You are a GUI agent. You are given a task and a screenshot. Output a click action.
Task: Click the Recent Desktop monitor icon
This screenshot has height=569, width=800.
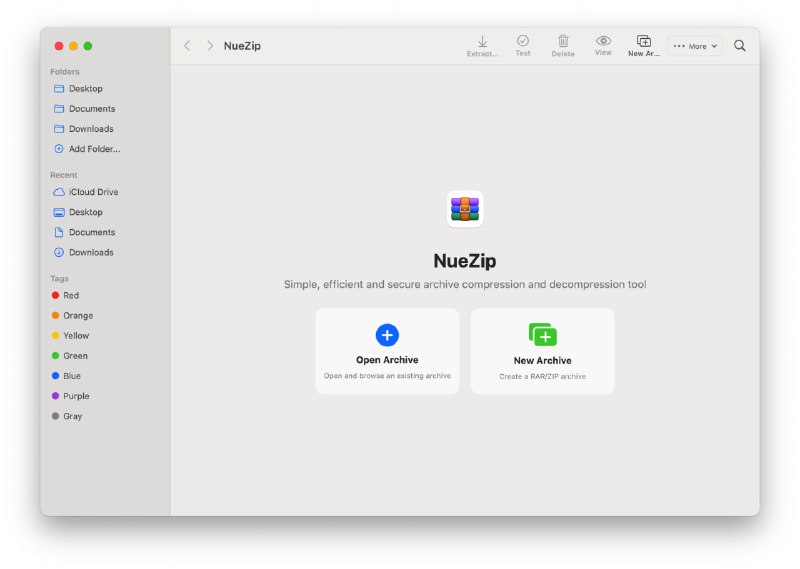59,212
